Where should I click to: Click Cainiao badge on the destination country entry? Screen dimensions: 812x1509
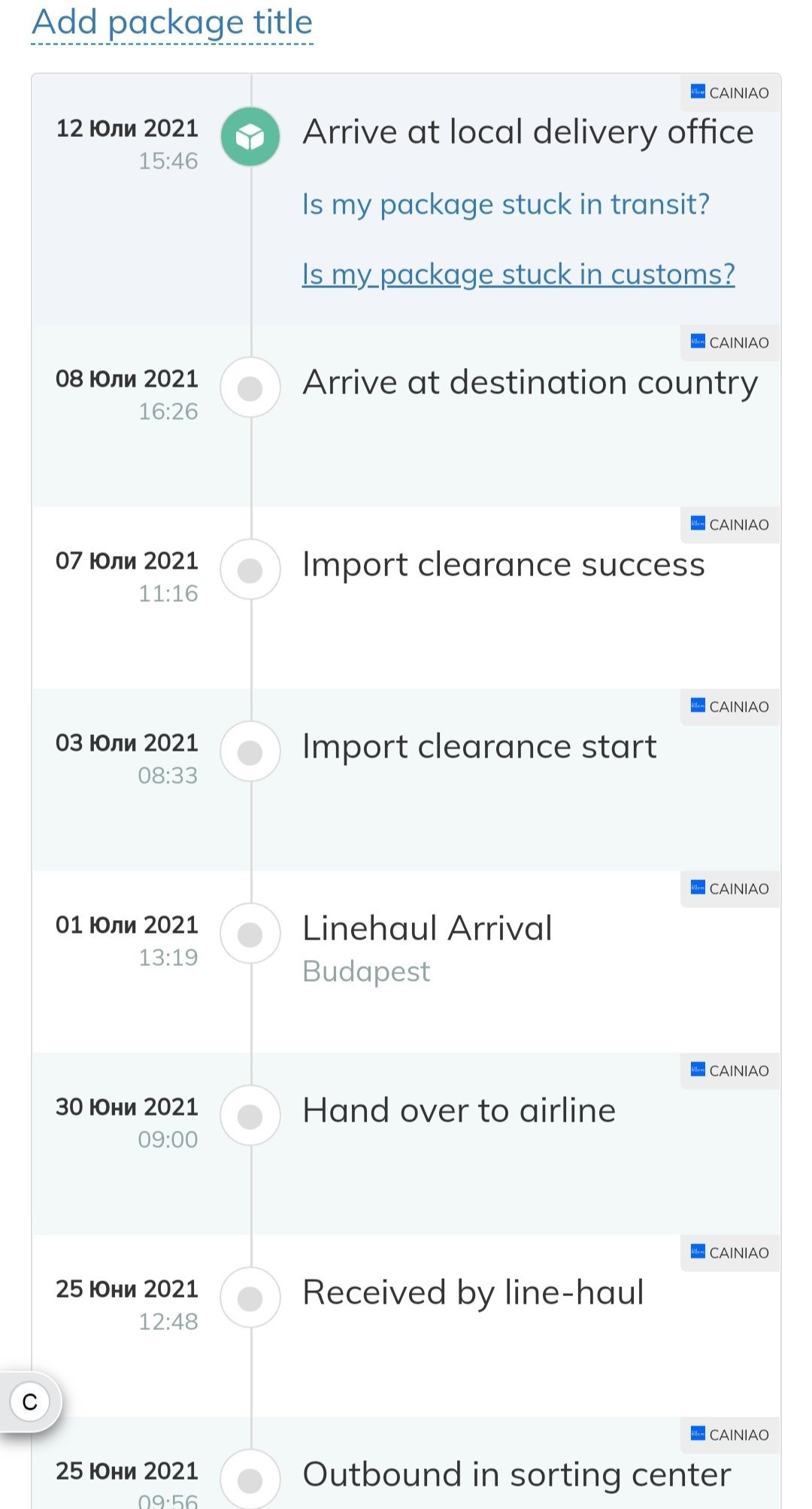730,343
